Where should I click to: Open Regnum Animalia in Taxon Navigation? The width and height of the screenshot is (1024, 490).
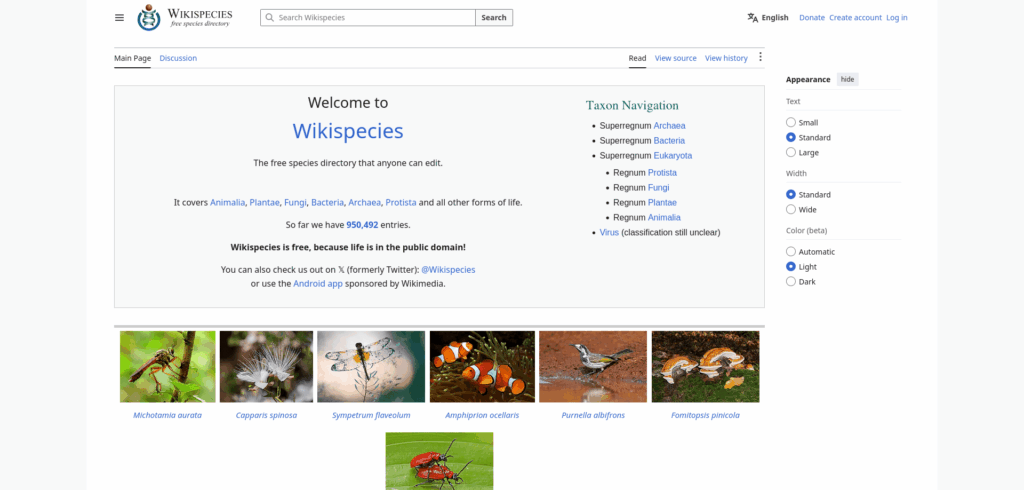664,218
